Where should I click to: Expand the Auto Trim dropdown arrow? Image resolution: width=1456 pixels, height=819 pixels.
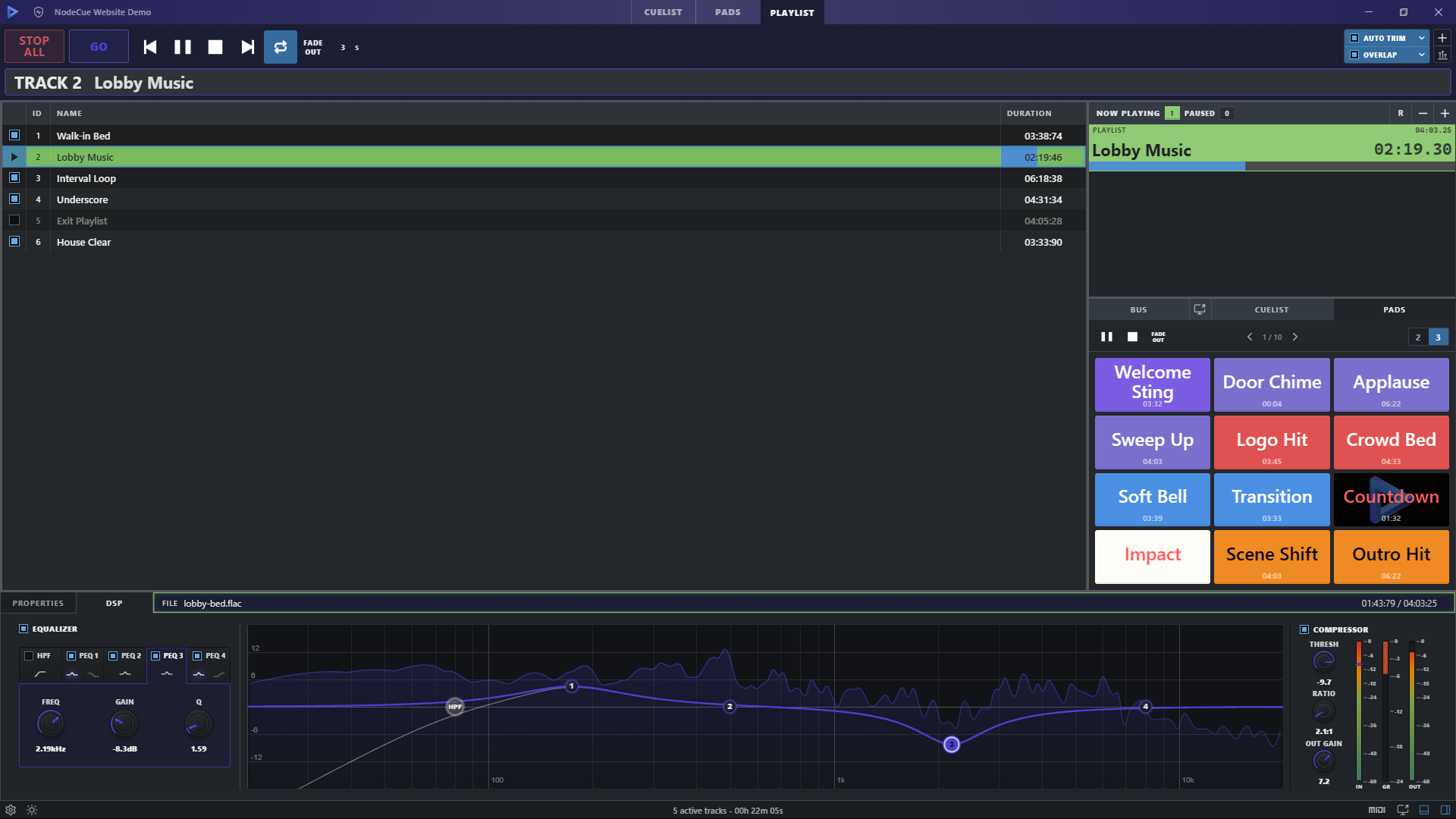[x=1422, y=38]
